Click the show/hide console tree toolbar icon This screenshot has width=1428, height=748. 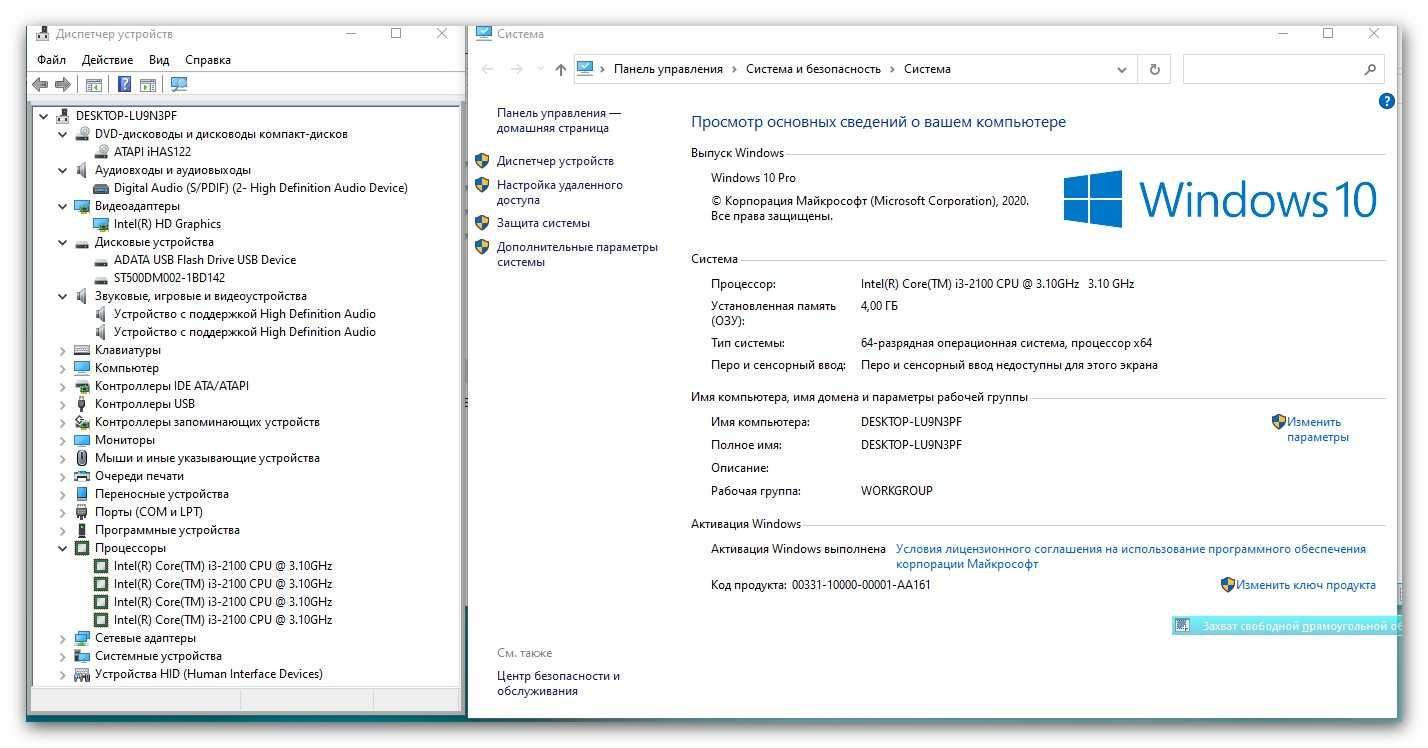coord(93,85)
